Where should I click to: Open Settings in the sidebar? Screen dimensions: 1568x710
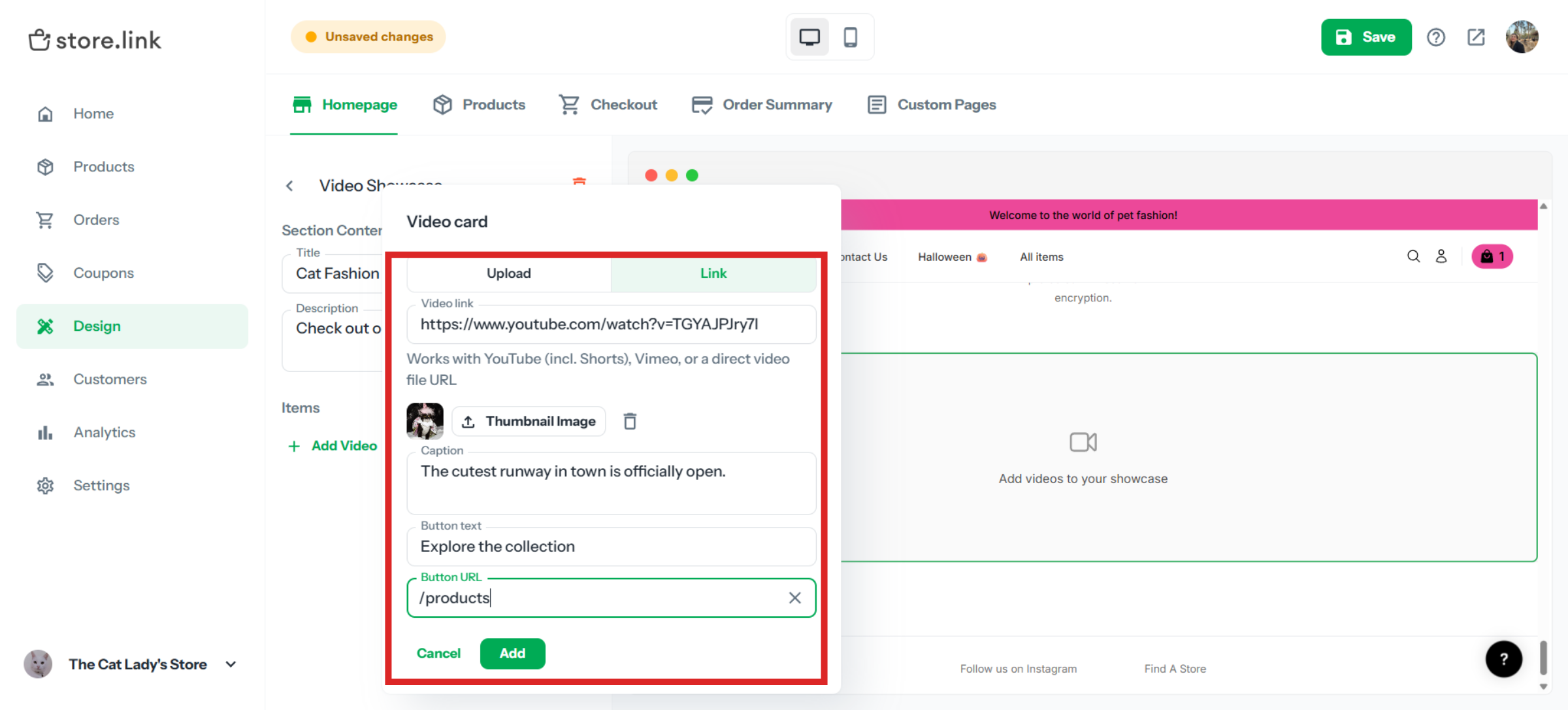133,485
